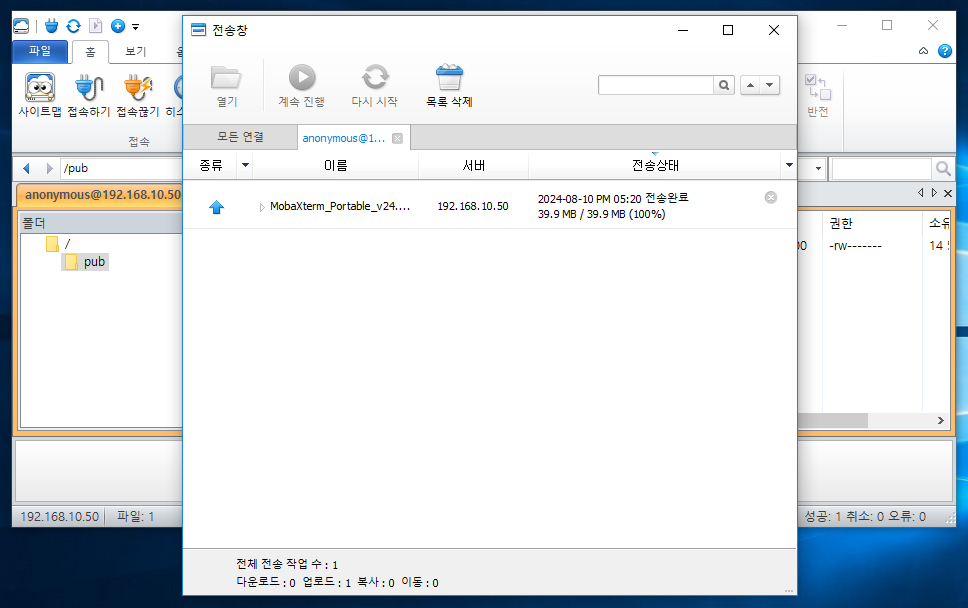
Task: Click the forward navigation arrow
Action: point(49,168)
